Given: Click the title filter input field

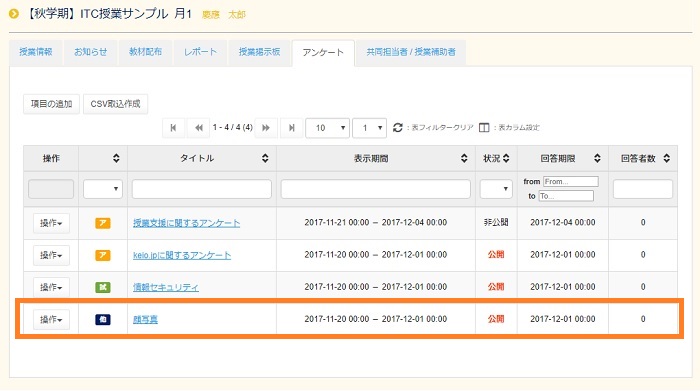Looking at the screenshot, I should point(202,189).
